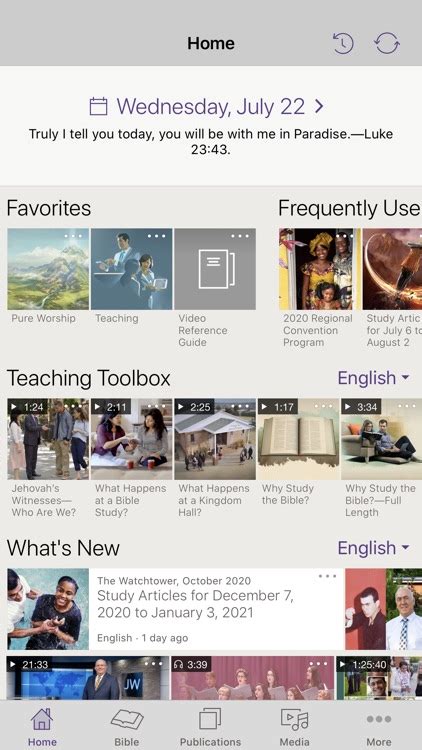422x750 pixels.
Task: Open the More tab
Action: point(378,727)
